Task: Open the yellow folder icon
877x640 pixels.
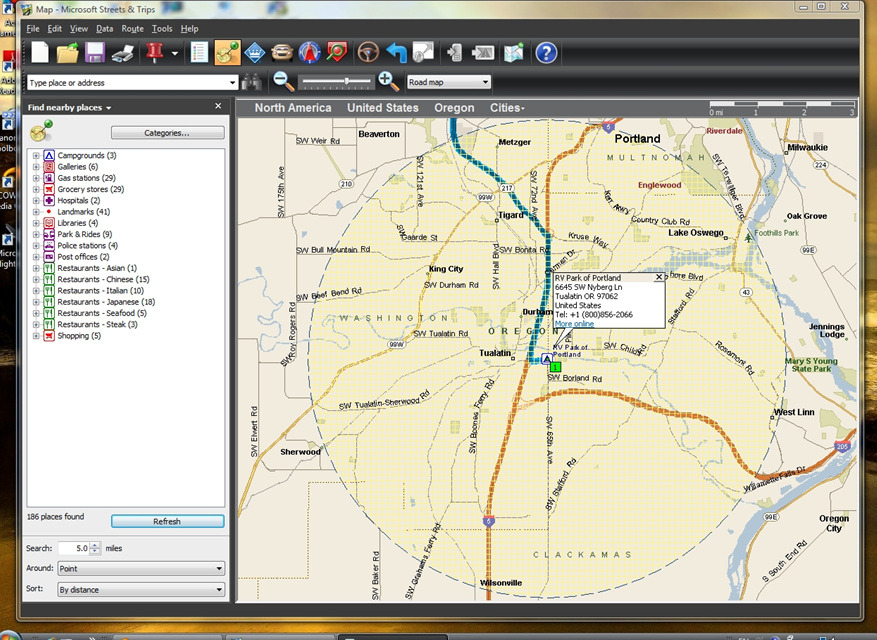Action: 68,53
